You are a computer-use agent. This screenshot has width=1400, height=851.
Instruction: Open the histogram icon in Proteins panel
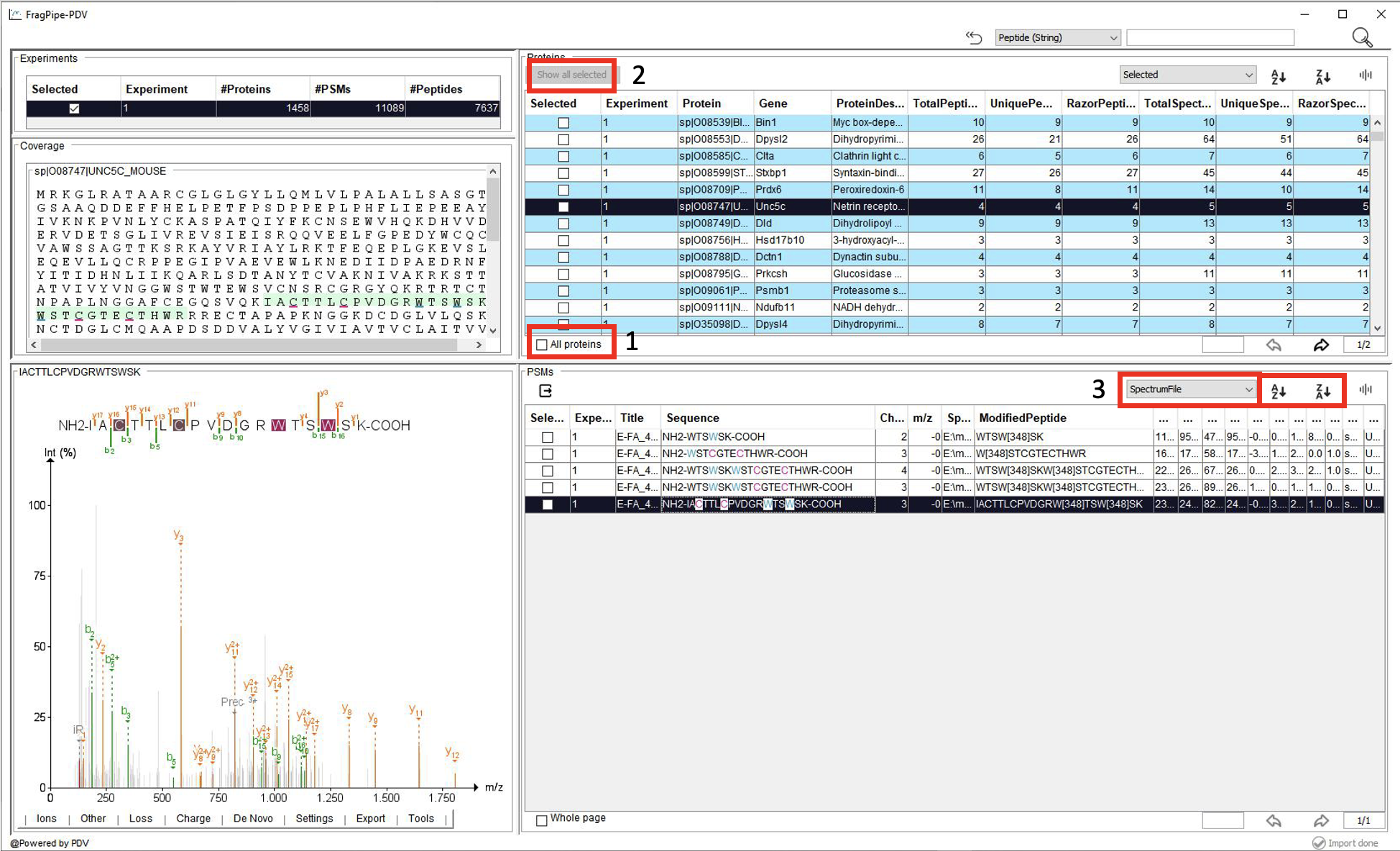pyautogui.click(x=1366, y=75)
